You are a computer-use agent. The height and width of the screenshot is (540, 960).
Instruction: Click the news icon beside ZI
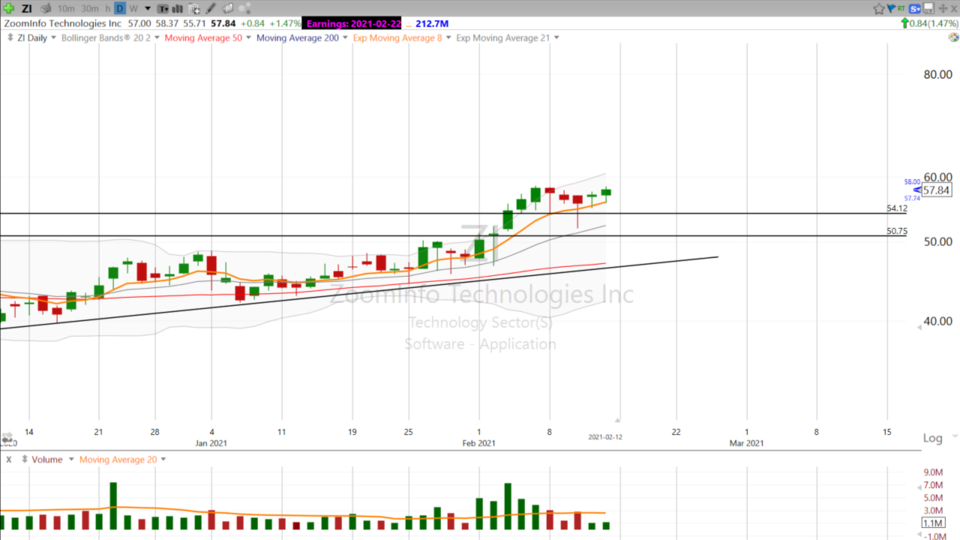[x=46, y=9]
